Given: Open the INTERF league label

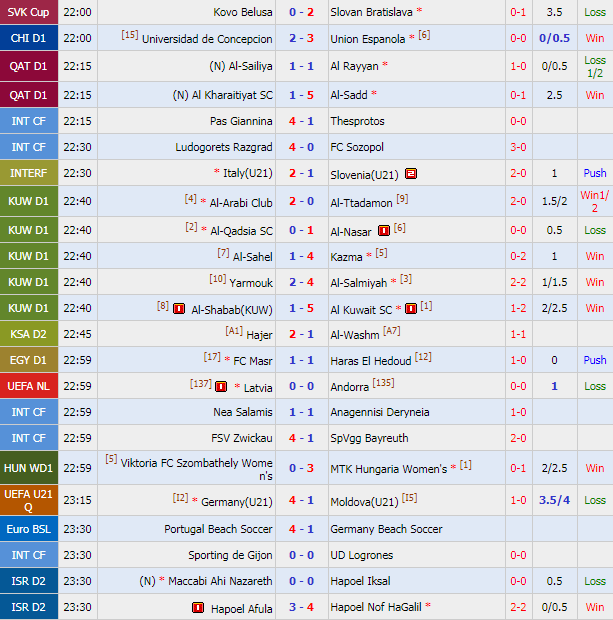Looking at the screenshot, I should (x=29, y=173).
